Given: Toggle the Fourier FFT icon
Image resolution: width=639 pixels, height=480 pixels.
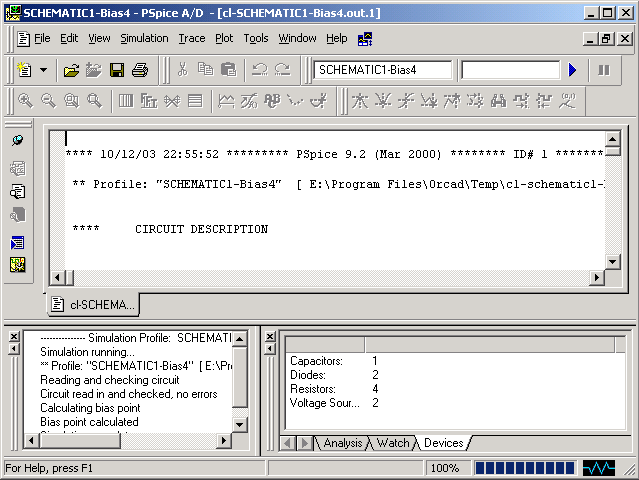Looking at the screenshot, I should (x=149, y=101).
